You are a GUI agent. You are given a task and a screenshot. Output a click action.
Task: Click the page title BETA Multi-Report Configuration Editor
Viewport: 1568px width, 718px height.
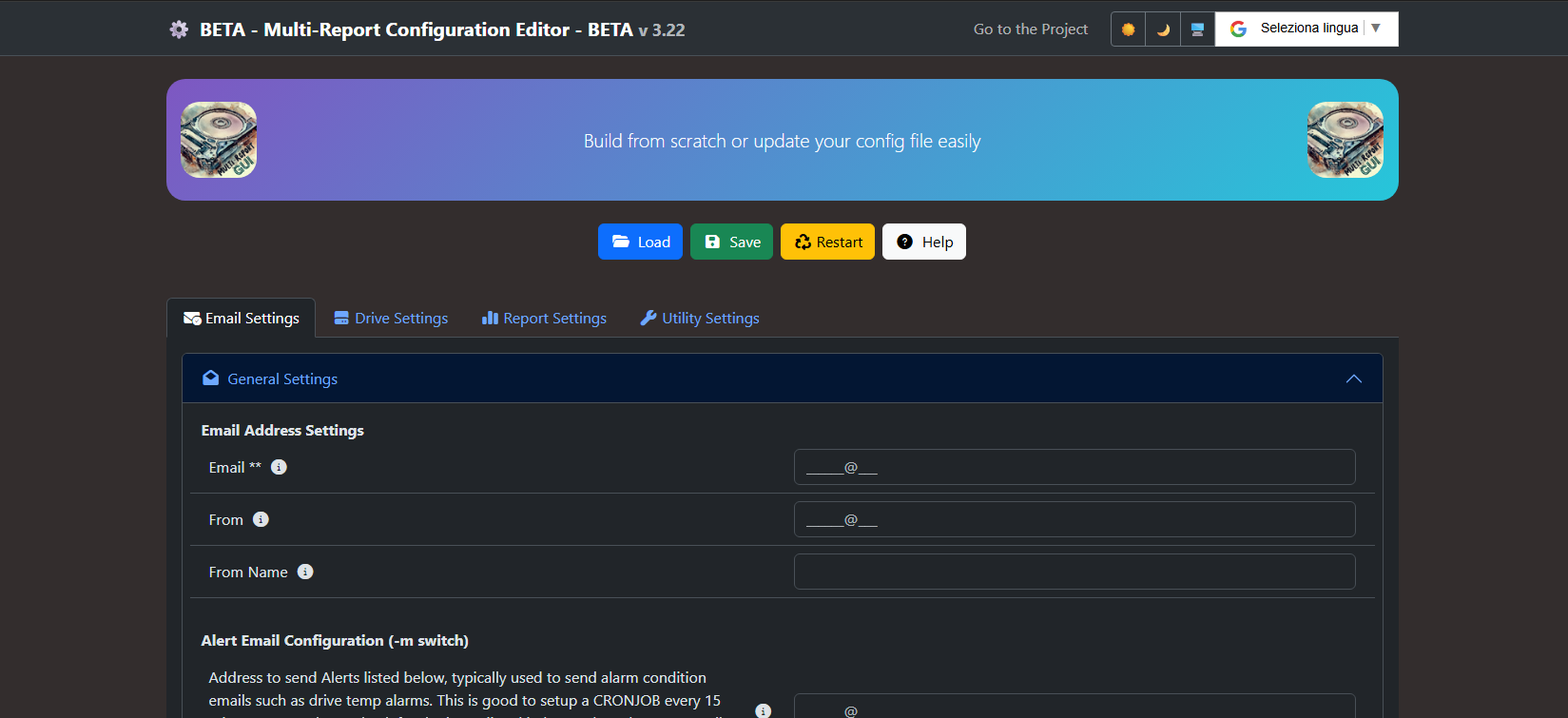(416, 29)
